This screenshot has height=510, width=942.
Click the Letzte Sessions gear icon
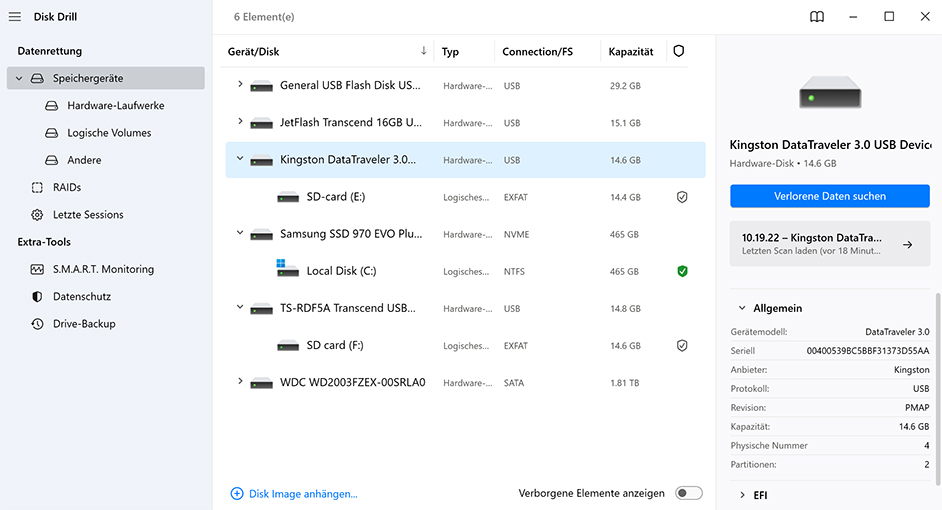[x=37, y=214]
